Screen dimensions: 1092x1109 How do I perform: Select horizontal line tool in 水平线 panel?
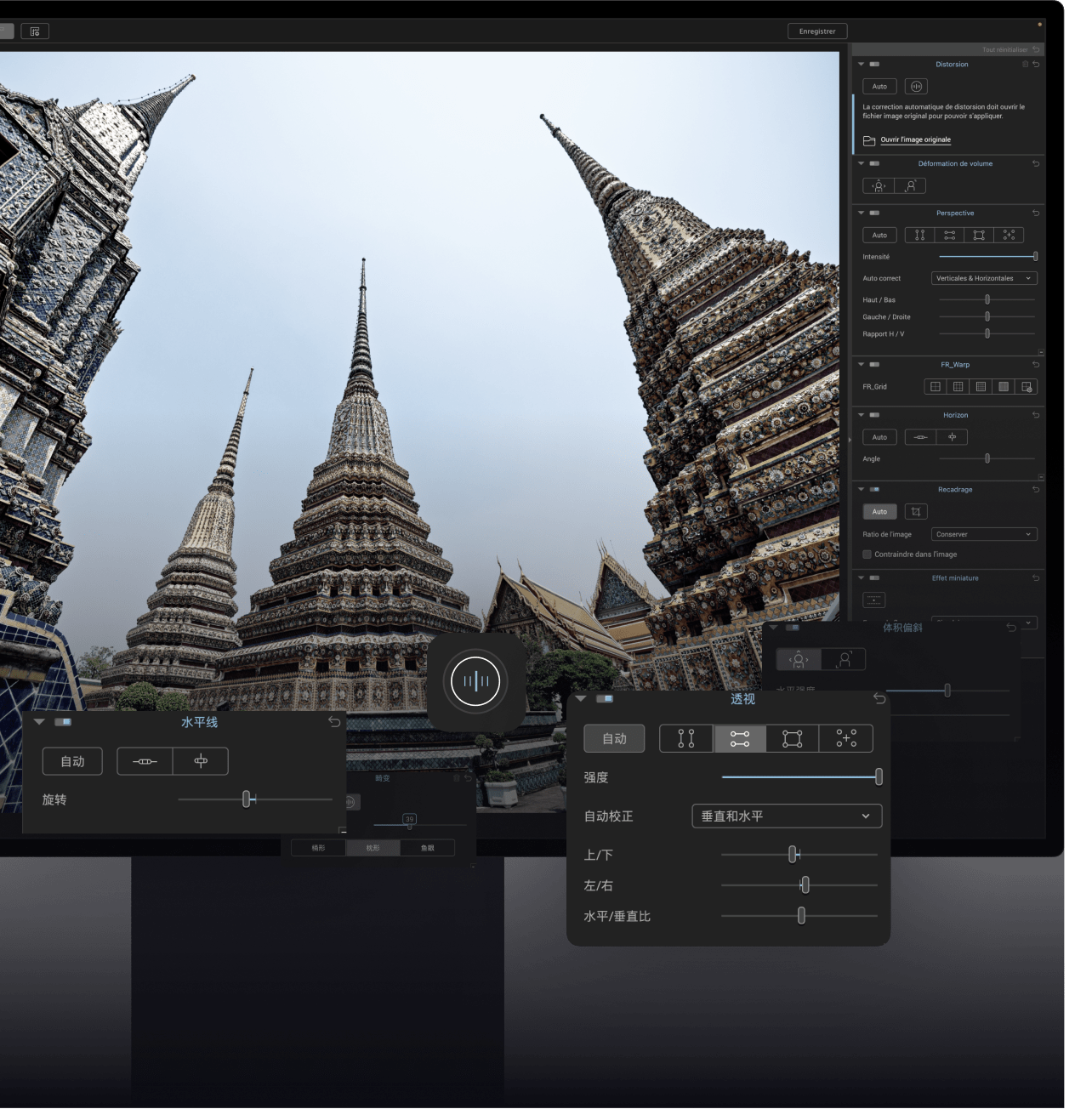point(145,761)
